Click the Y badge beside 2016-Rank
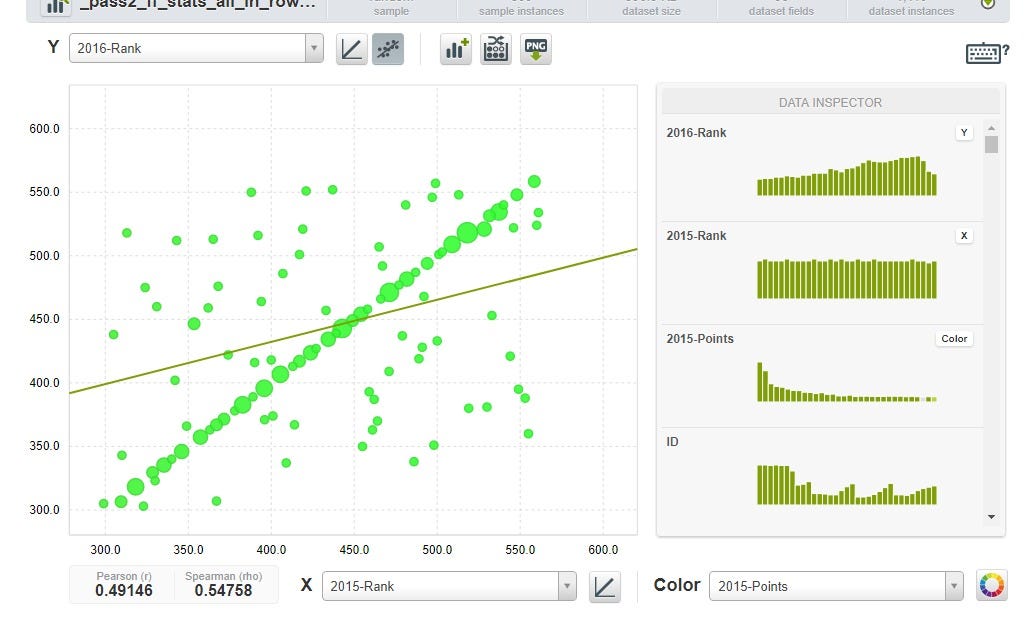Image resolution: width=1035 pixels, height=641 pixels. (964, 133)
